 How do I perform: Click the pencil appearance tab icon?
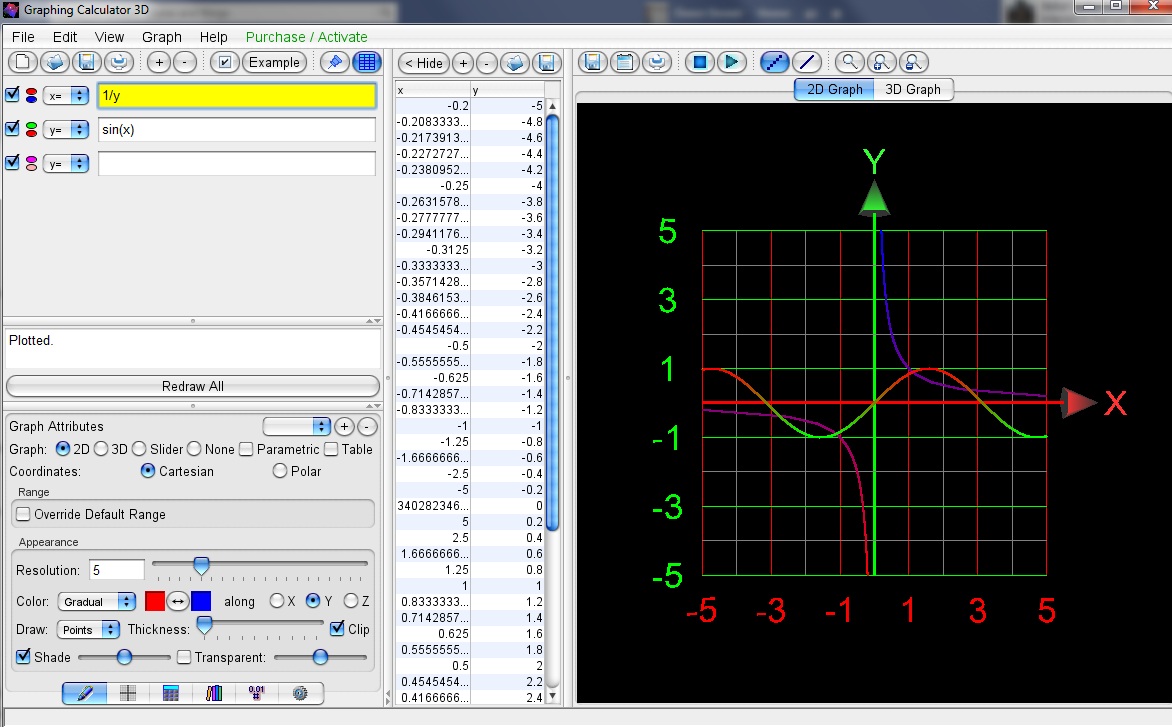(84, 692)
